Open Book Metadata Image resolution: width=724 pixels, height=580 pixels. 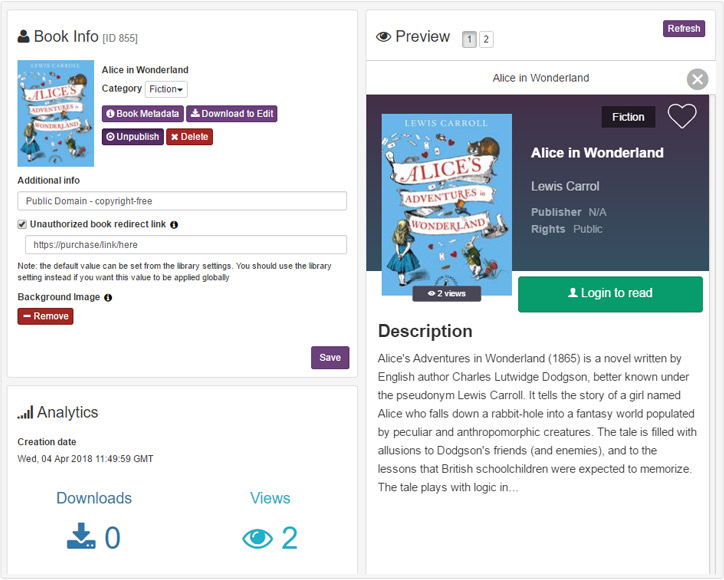[x=143, y=114]
